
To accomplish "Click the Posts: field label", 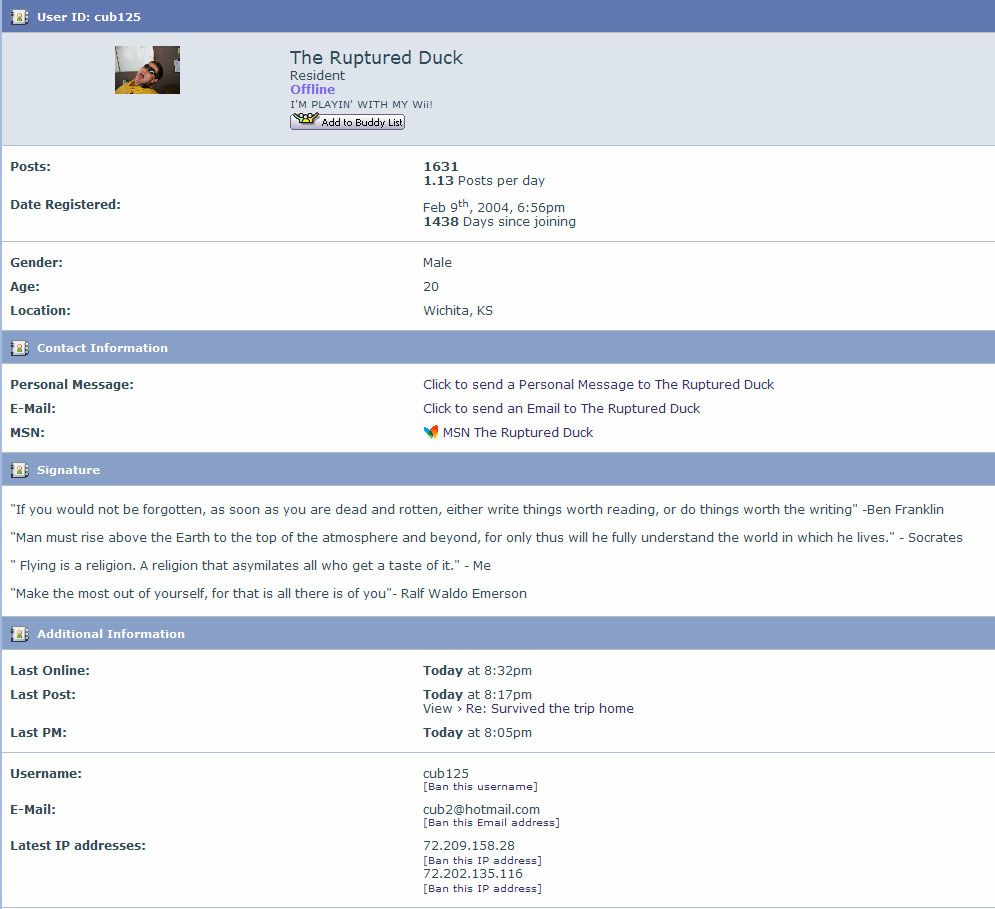I will pos(30,166).
